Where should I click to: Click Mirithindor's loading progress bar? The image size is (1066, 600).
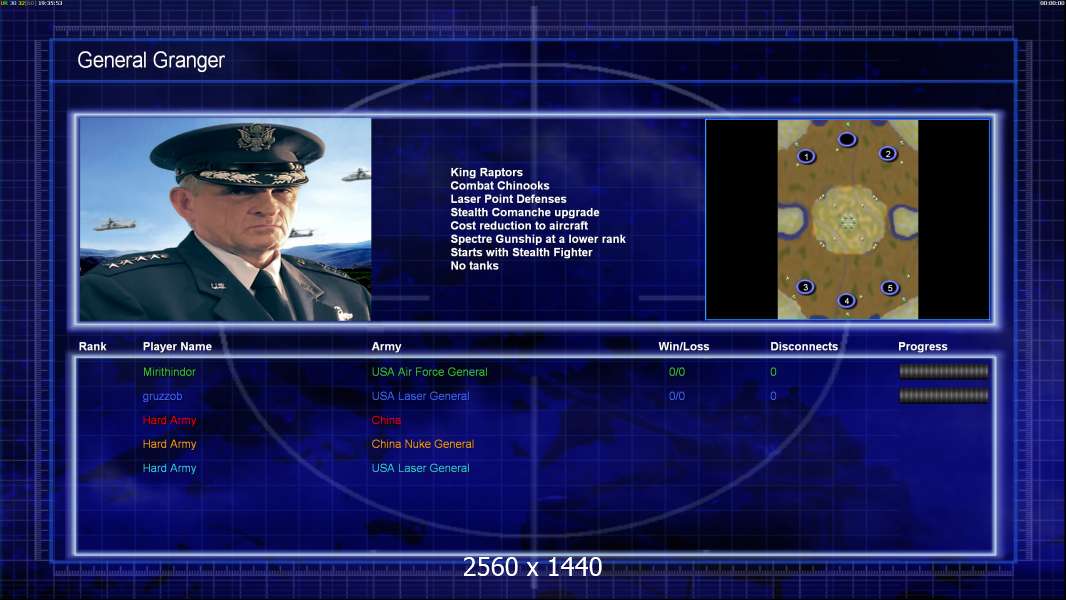[x=944, y=371]
